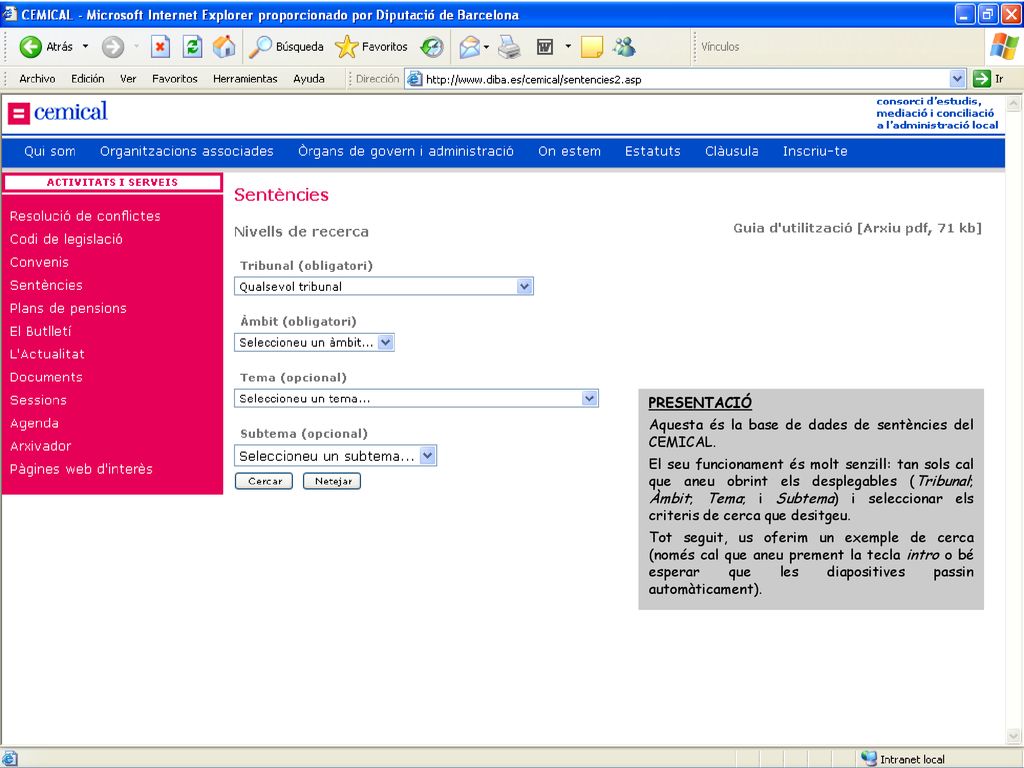
Task: Expand the Atrás history dropdown arrow
Action: click(x=85, y=46)
